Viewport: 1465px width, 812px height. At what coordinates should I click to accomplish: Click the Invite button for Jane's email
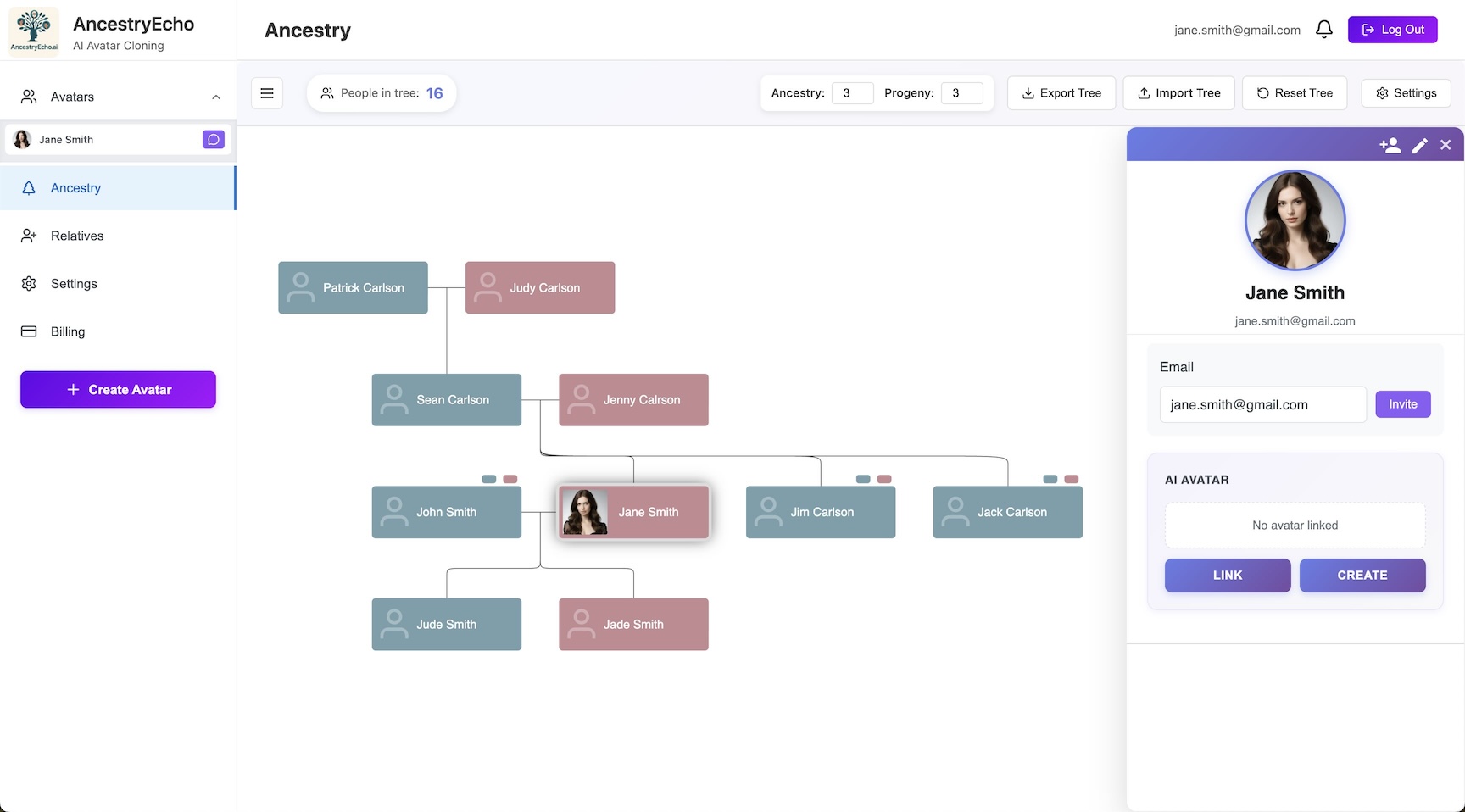point(1402,404)
